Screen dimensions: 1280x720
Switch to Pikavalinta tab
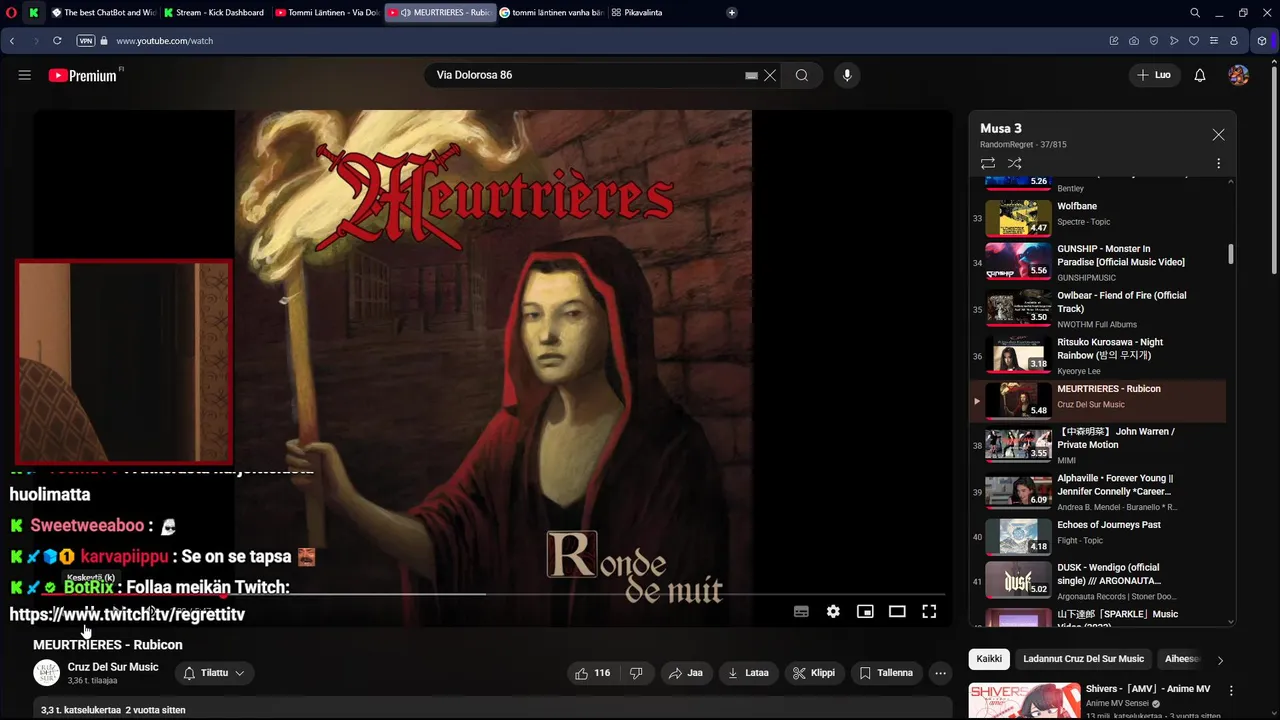click(642, 13)
